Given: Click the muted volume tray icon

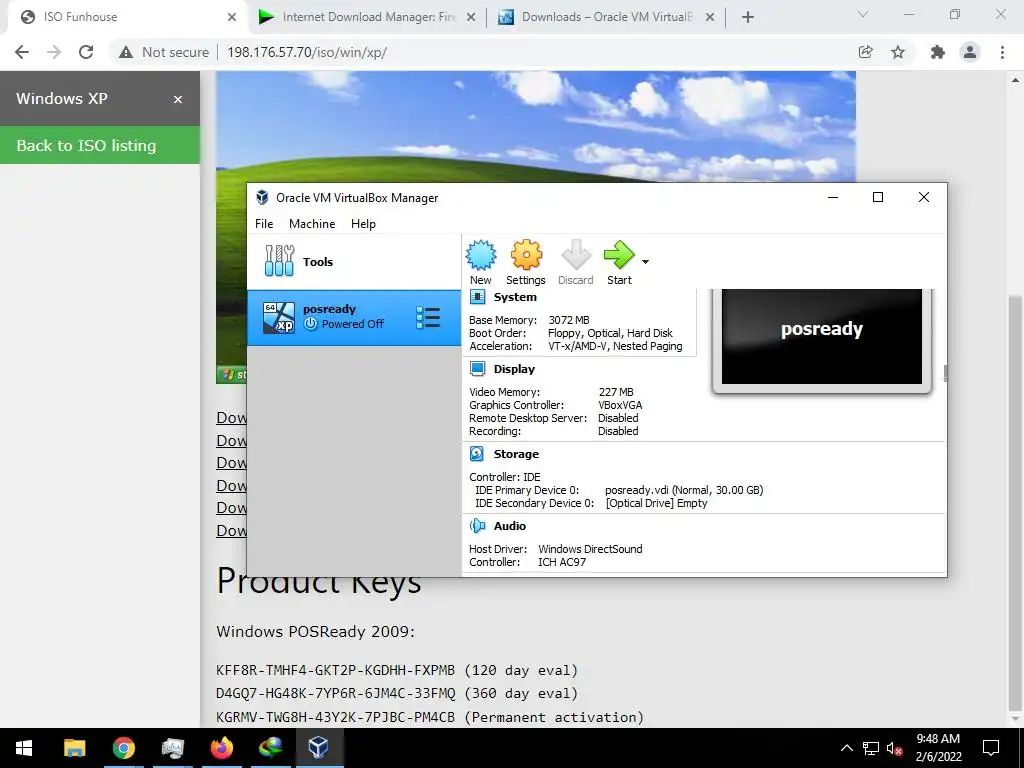Looking at the screenshot, I should click(x=895, y=748).
